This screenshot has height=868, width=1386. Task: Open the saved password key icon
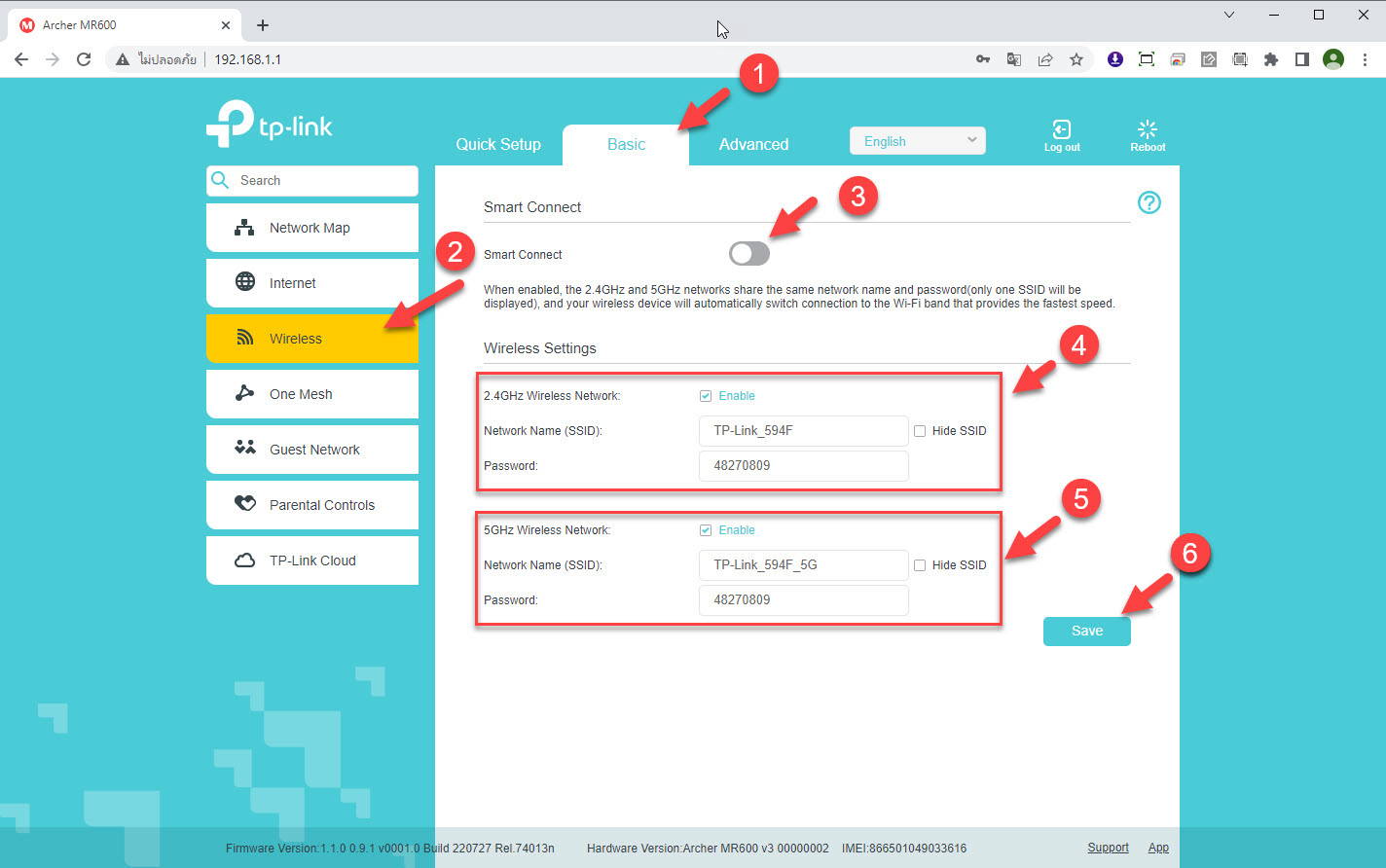pyautogui.click(x=983, y=59)
